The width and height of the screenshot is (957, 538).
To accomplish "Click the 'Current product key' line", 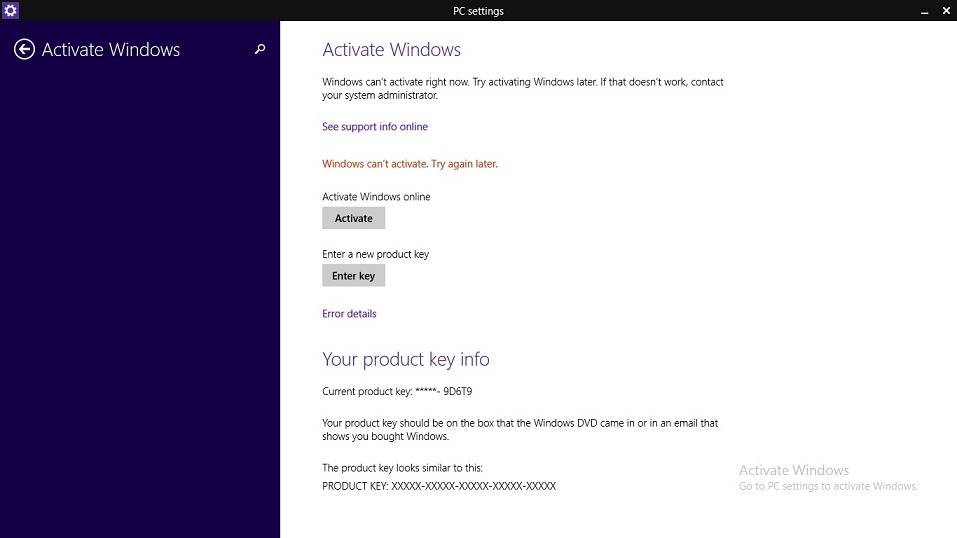I will click(397, 391).
